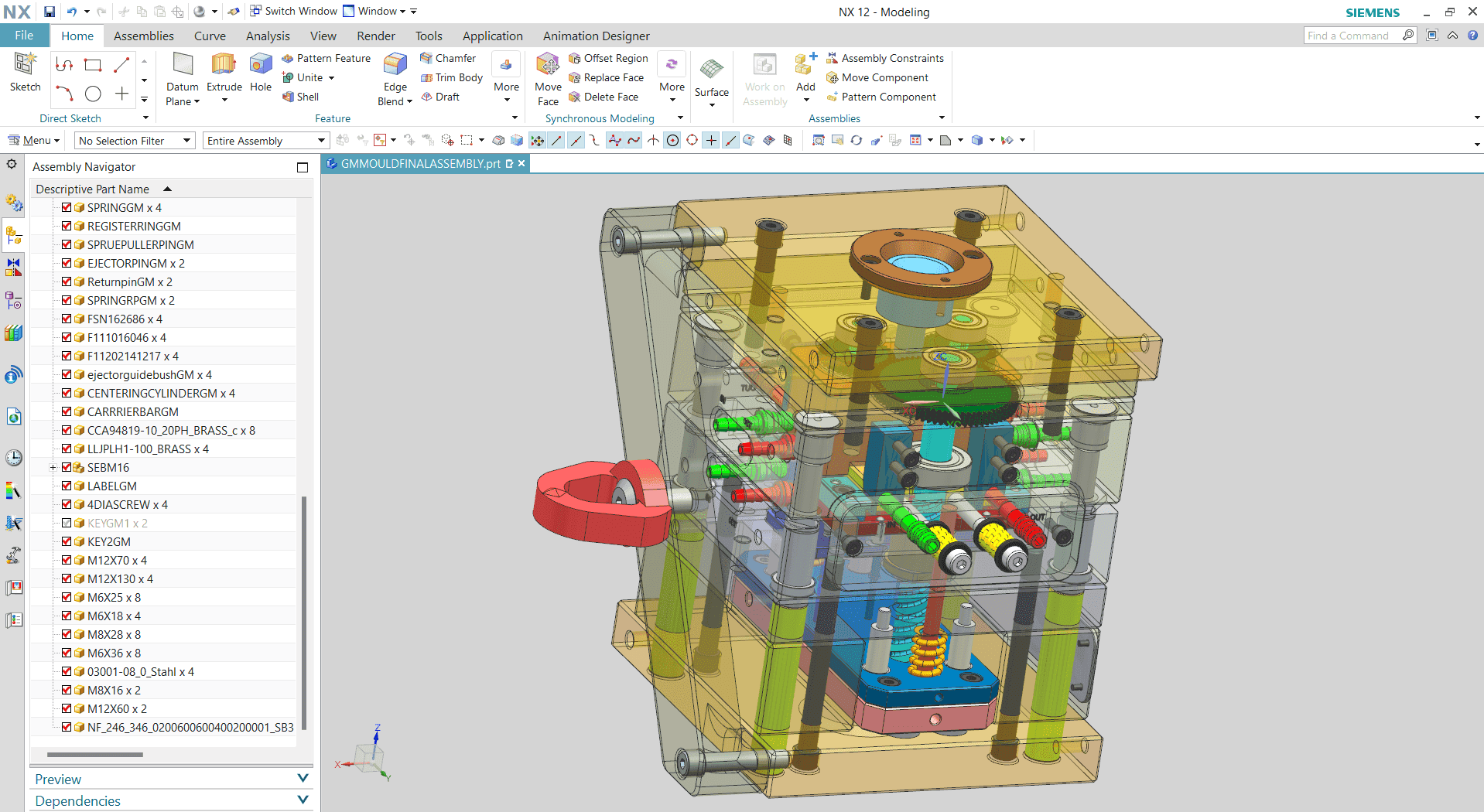The height and width of the screenshot is (812, 1484).
Task: Select the Rectangle sketch tool
Action: (93, 65)
